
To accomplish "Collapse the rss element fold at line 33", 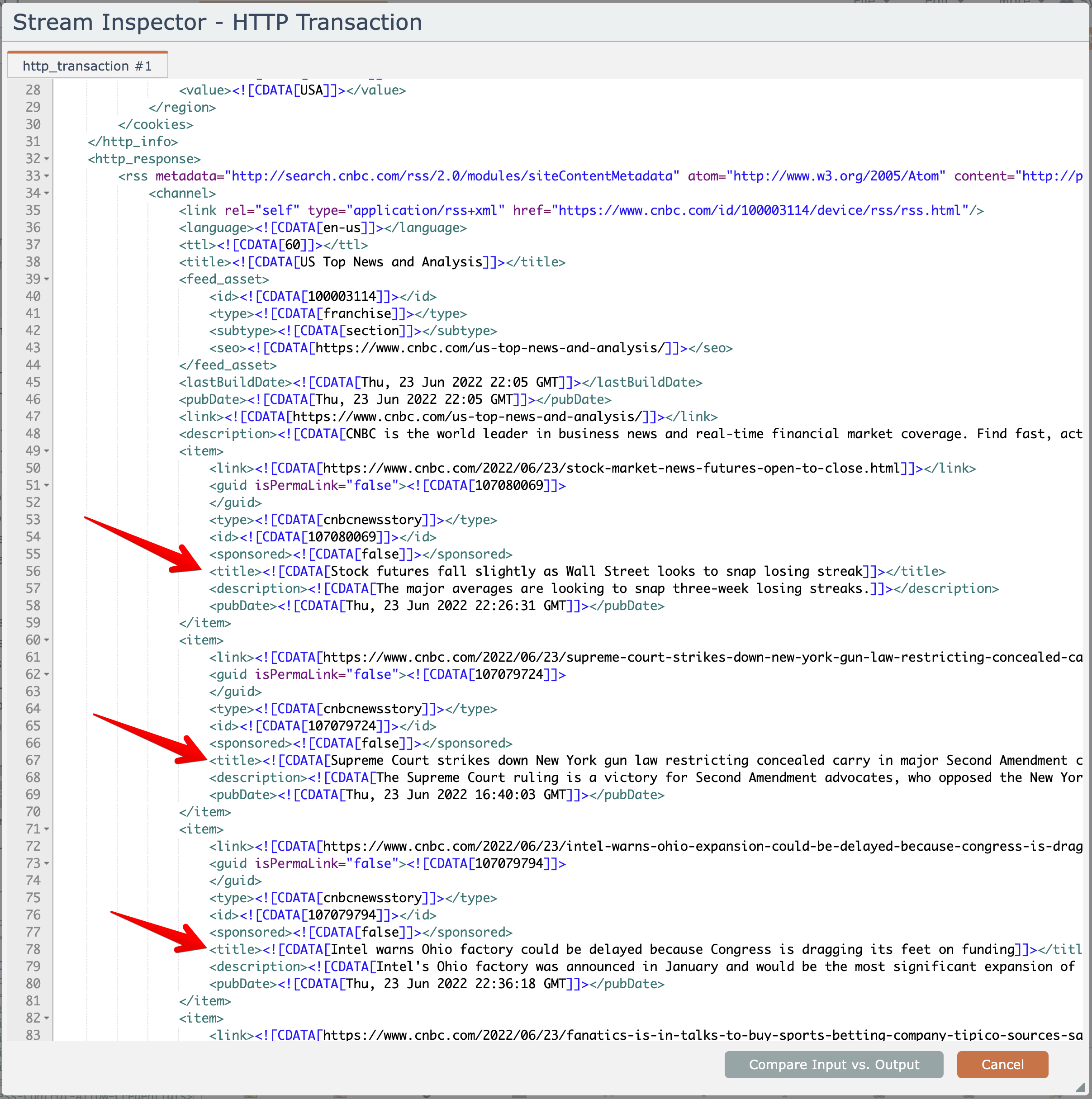I will click(x=47, y=176).
